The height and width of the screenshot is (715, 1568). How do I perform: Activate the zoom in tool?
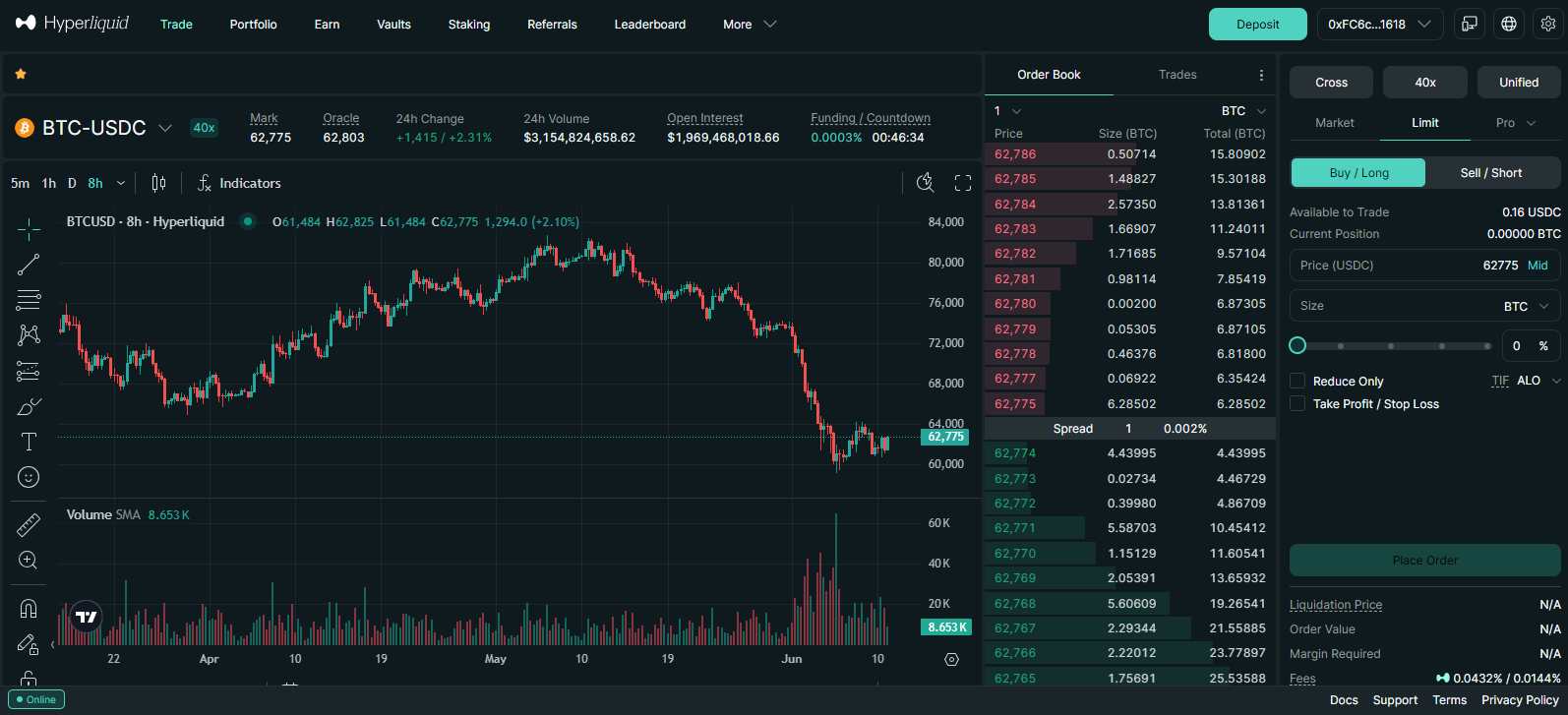29,561
